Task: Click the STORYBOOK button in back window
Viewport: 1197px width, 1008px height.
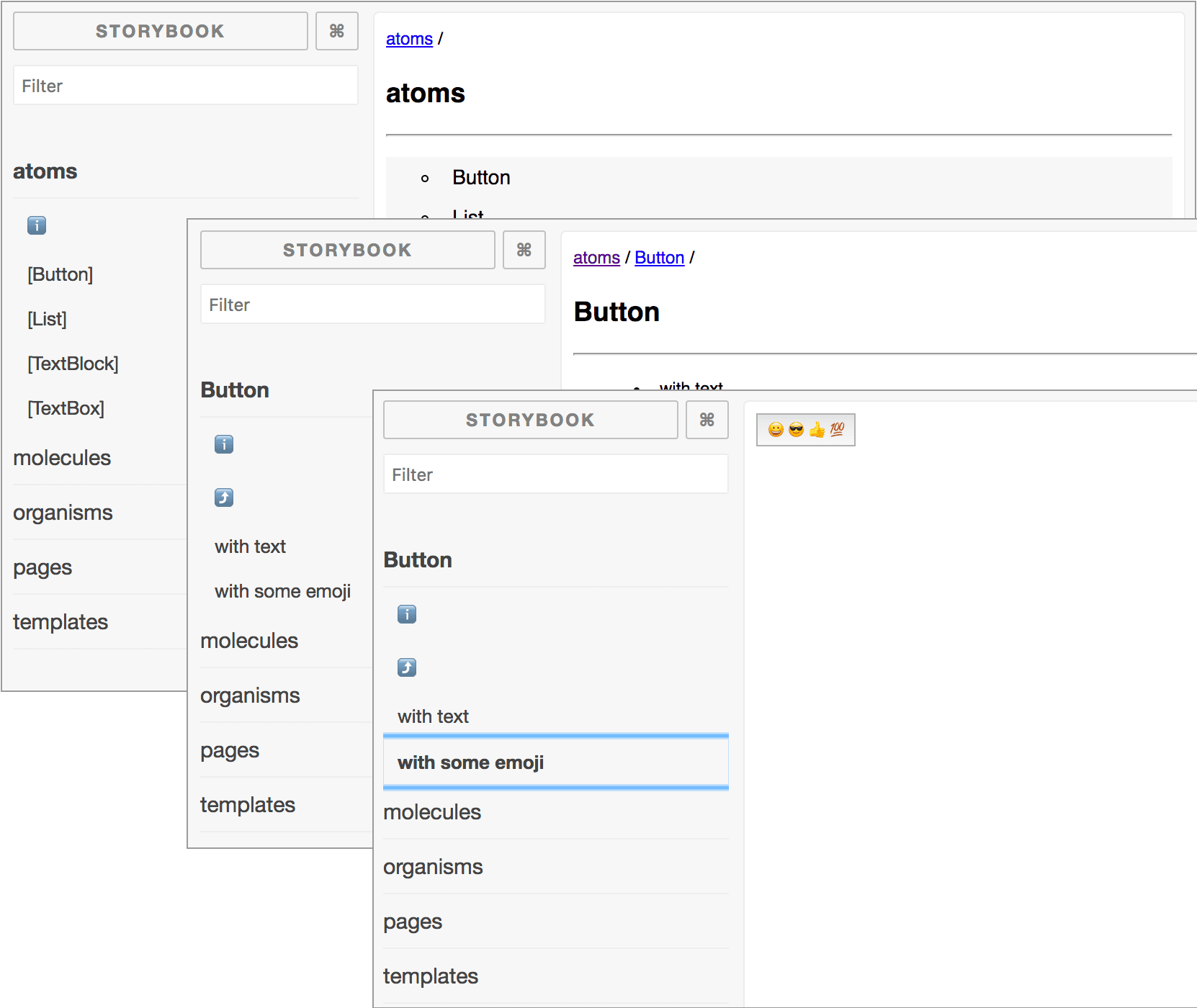Action: point(161,31)
